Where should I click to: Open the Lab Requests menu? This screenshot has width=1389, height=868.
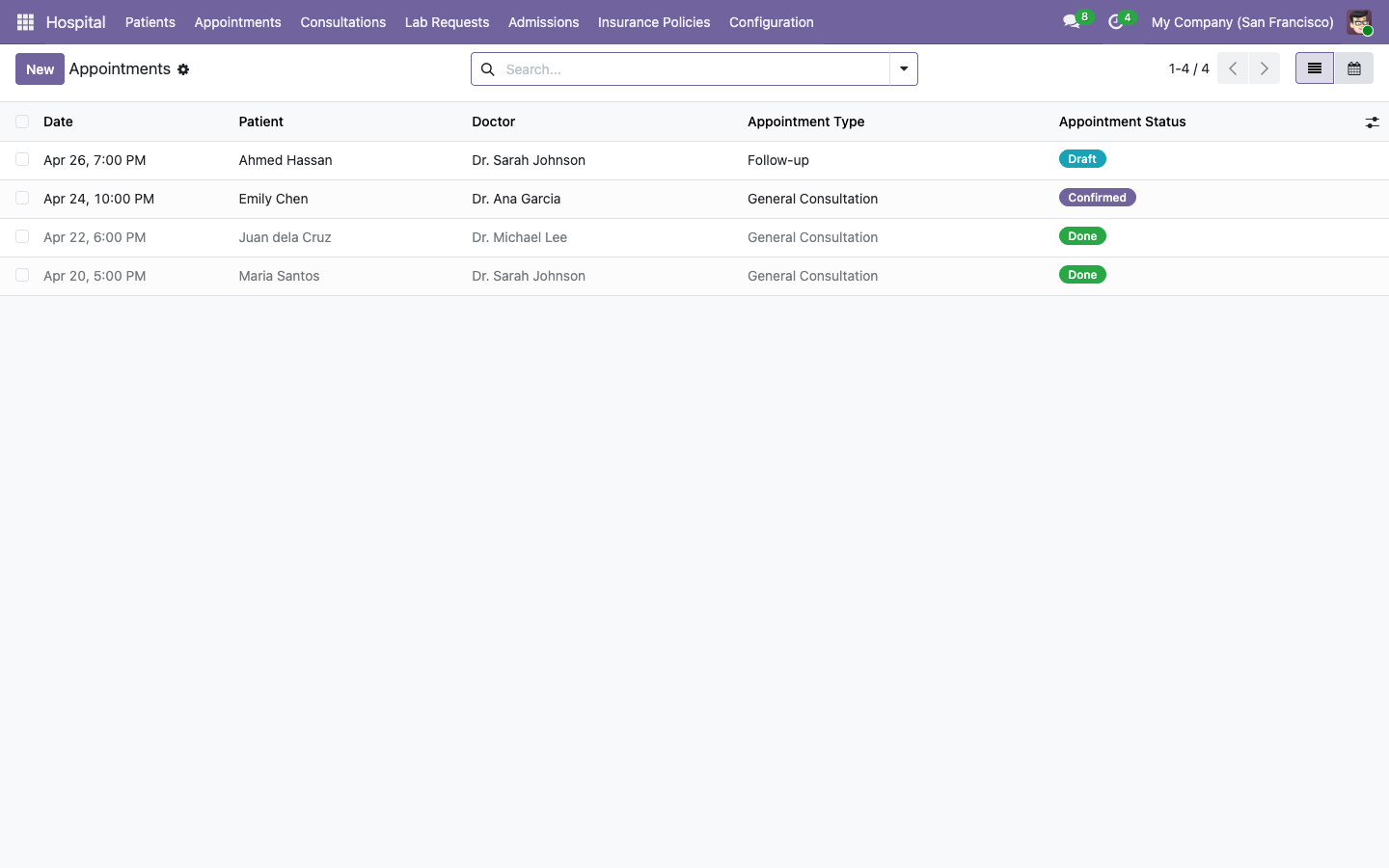point(447,22)
